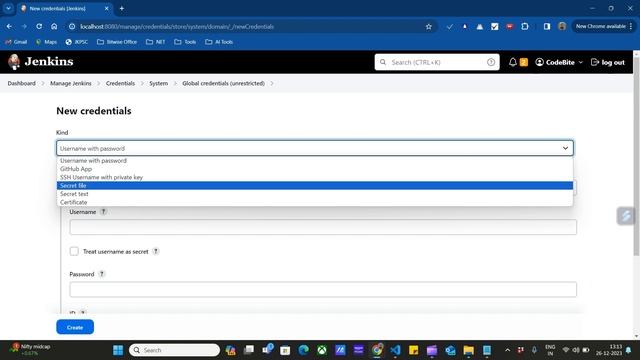Image resolution: width=640 pixels, height=360 pixels.
Task: Bookmark this page with star icon
Action: (x=429, y=27)
